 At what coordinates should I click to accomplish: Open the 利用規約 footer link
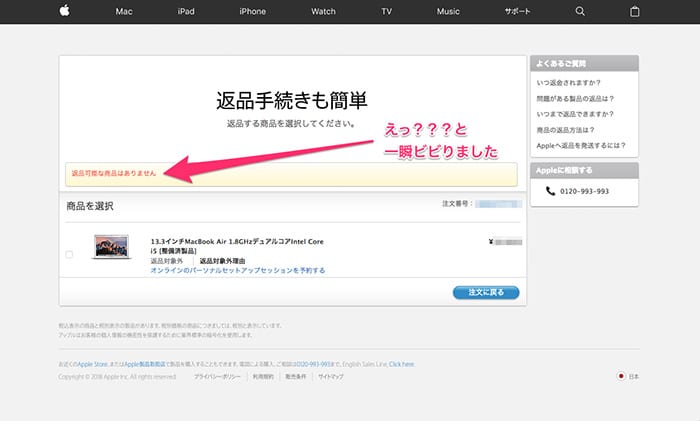263,377
